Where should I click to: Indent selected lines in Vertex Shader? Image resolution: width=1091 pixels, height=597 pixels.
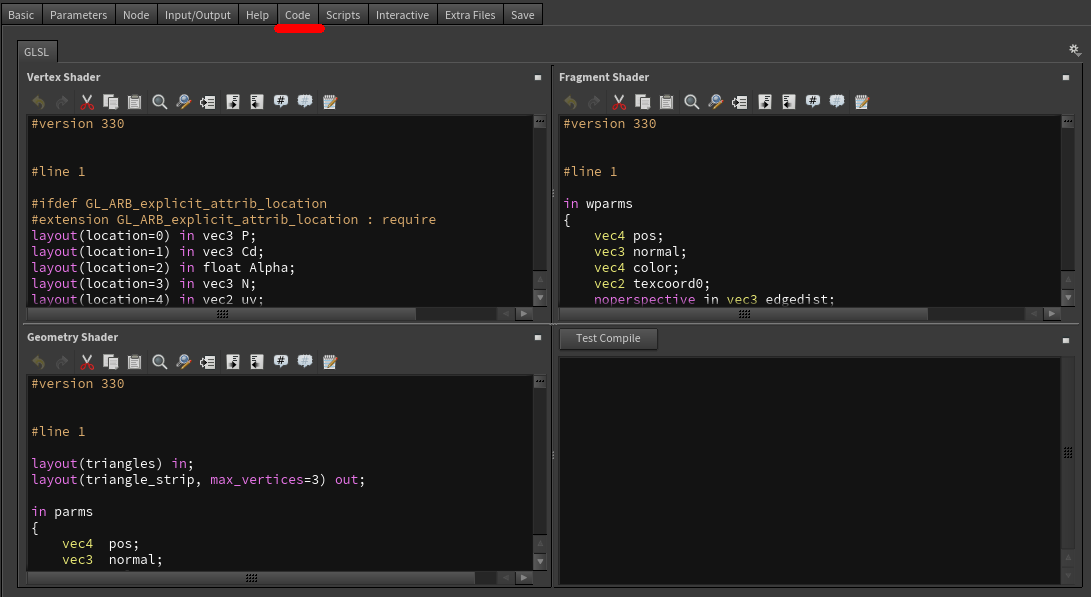[x=233, y=102]
